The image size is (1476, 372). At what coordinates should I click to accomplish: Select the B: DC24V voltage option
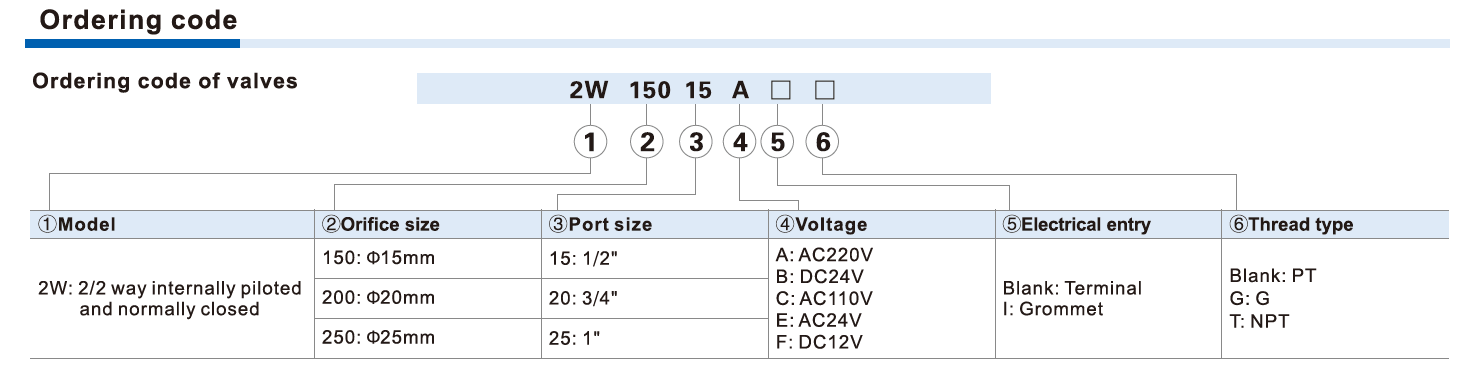click(820, 275)
